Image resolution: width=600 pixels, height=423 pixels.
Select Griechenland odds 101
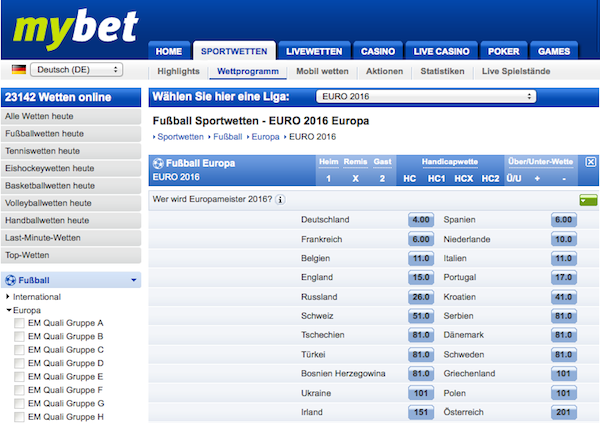(564, 374)
